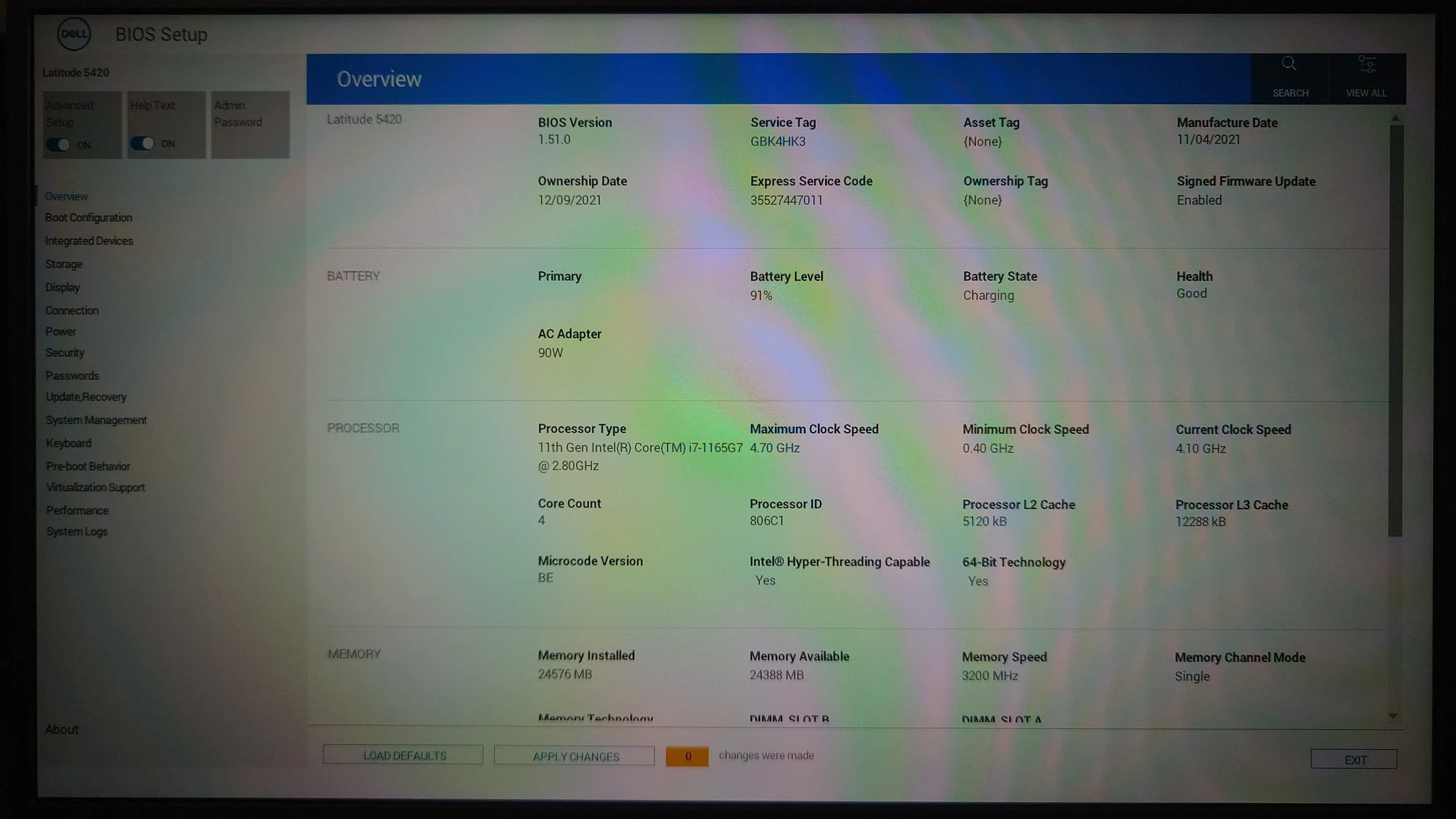Open the Admin Password tile
Screen dimensions: 1456x819
click(x=250, y=124)
